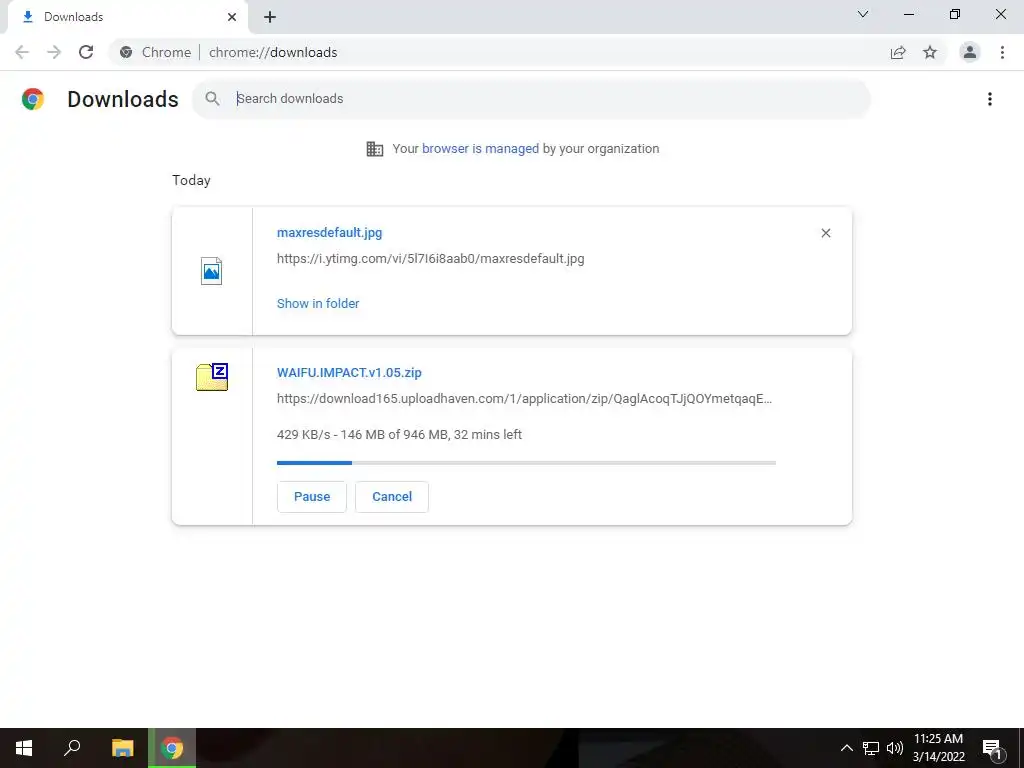Image resolution: width=1024 pixels, height=768 pixels.
Task: Focus the Search downloads field
Action: tap(531, 99)
